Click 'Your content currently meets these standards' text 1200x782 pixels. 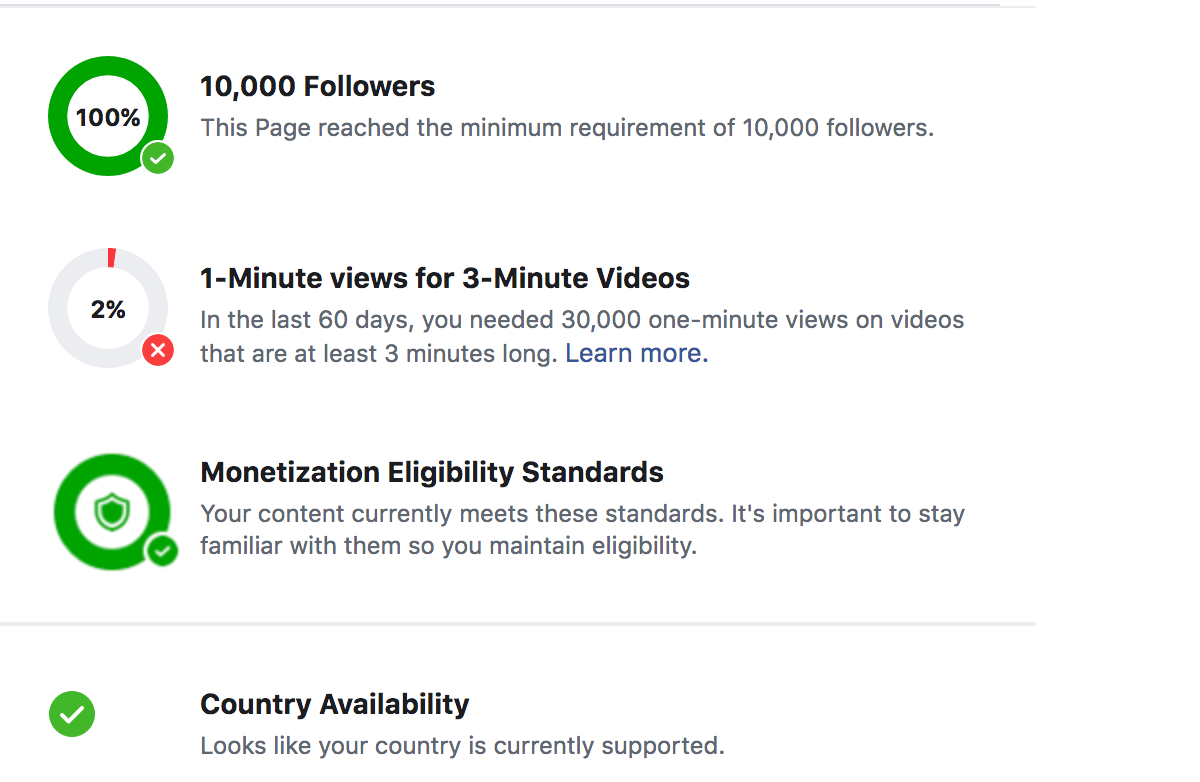[x=581, y=515]
